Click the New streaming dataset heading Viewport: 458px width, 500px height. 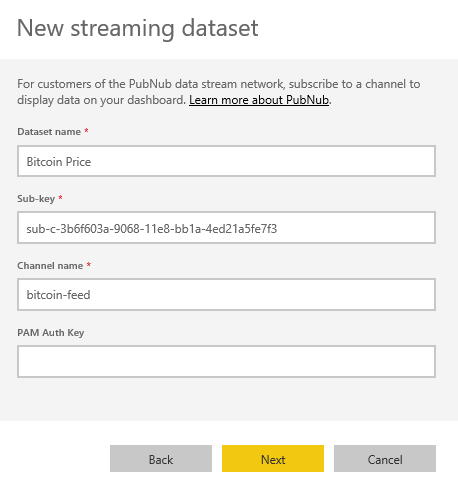click(138, 28)
